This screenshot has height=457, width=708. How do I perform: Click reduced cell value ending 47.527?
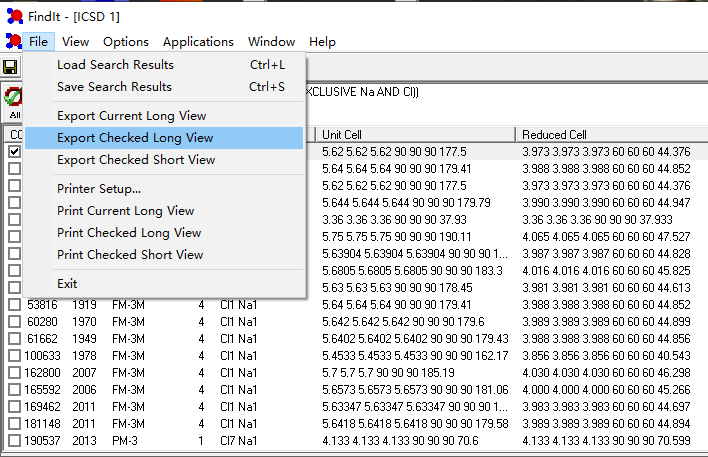[x=606, y=237]
